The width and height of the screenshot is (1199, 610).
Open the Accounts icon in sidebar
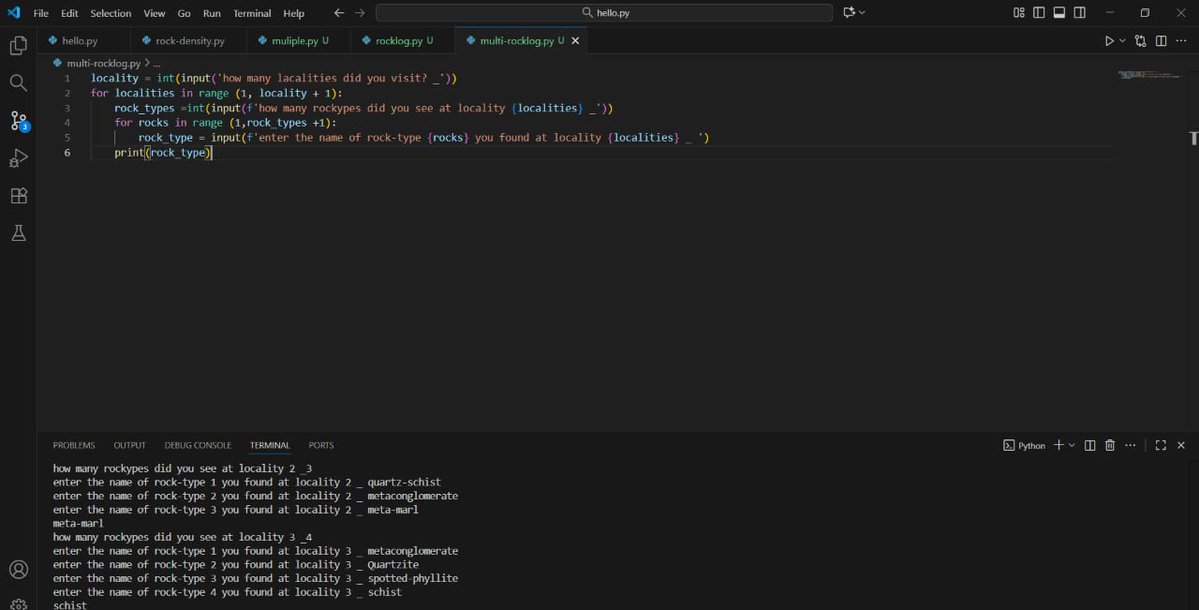pyautogui.click(x=18, y=568)
